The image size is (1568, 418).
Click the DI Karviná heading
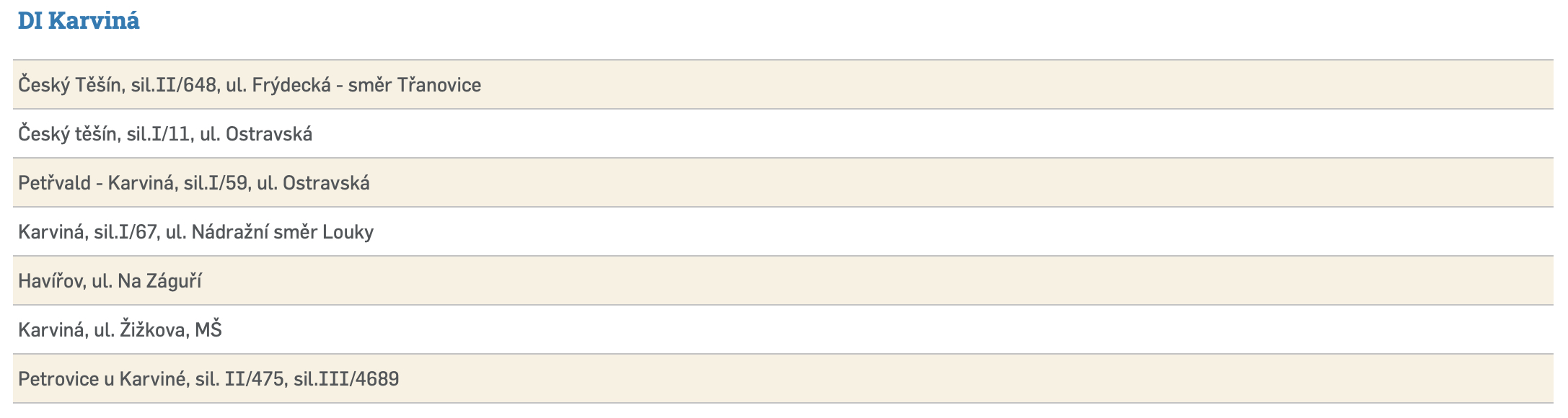[79, 21]
